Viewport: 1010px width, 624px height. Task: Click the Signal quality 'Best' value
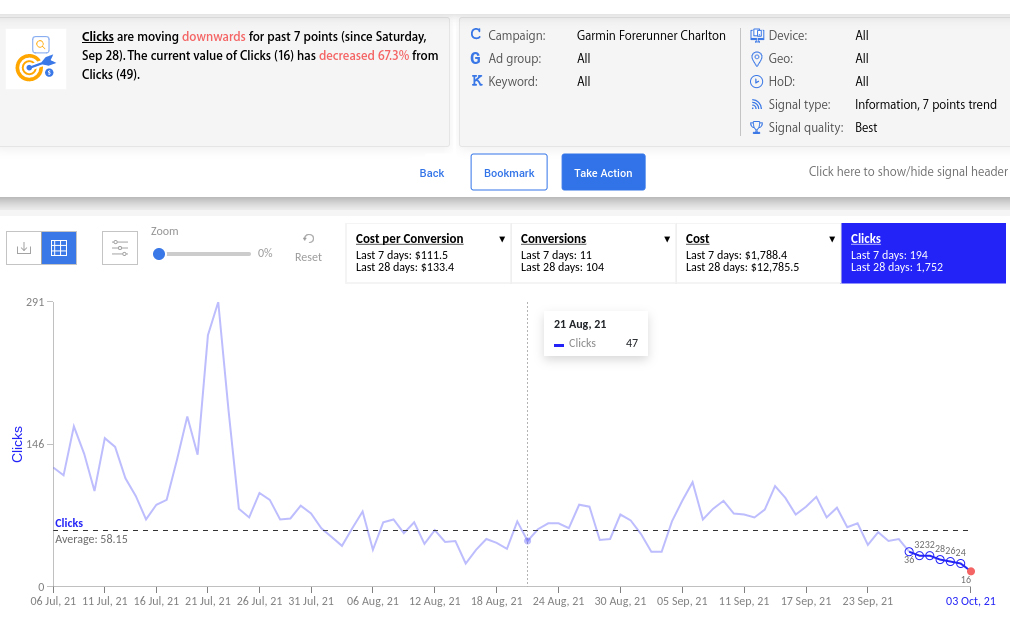pos(866,128)
